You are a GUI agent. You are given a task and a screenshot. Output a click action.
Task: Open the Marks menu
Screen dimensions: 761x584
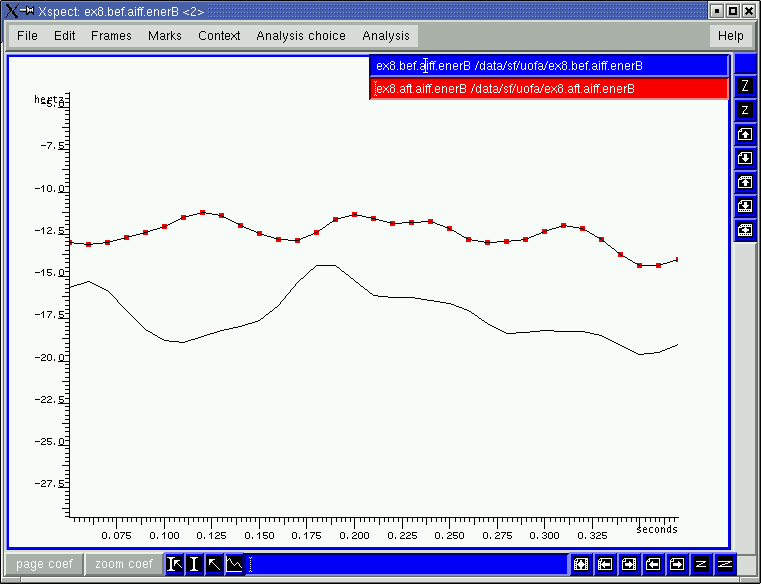(x=165, y=36)
